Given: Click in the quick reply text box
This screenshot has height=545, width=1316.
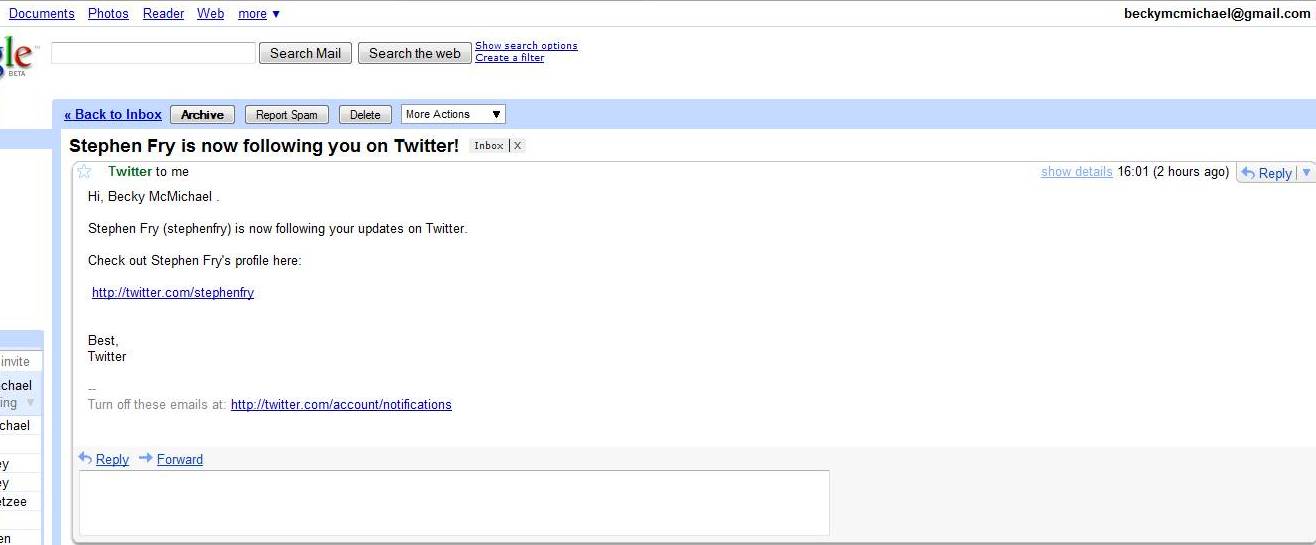Looking at the screenshot, I should point(454,502).
